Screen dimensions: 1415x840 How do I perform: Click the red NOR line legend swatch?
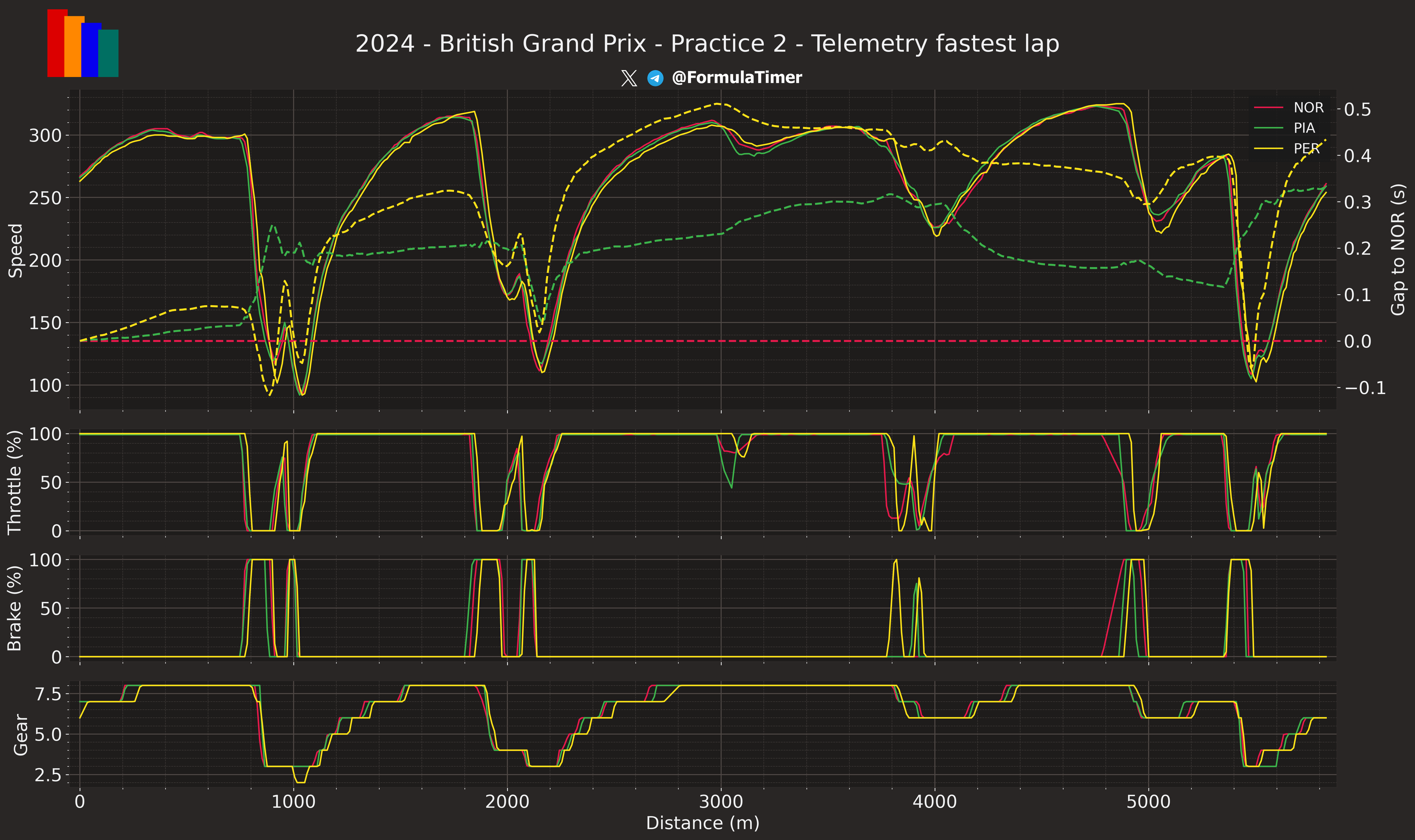point(1269,107)
